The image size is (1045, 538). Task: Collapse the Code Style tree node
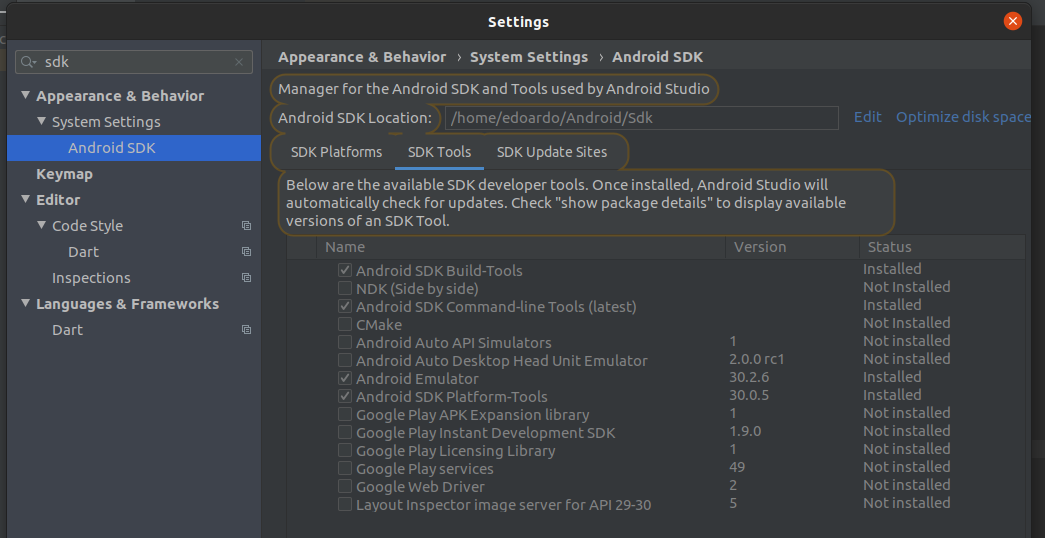pyautogui.click(x=41, y=225)
